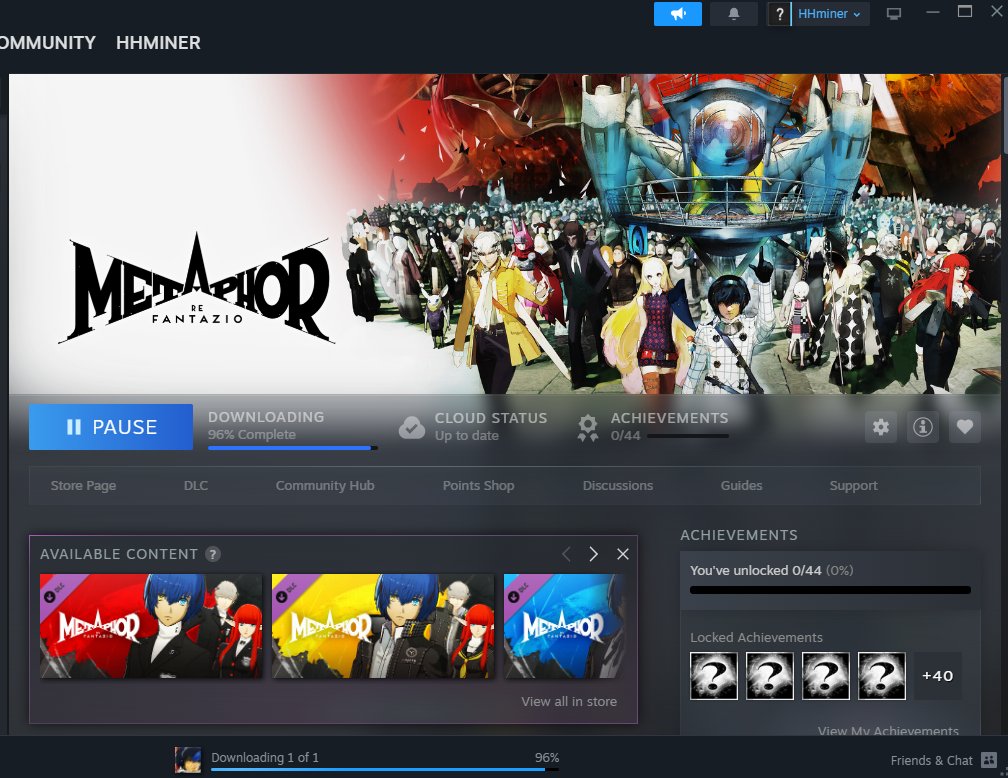This screenshot has height=778, width=1008.
Task: Open the notifications bell
Action: pos(734,14)
